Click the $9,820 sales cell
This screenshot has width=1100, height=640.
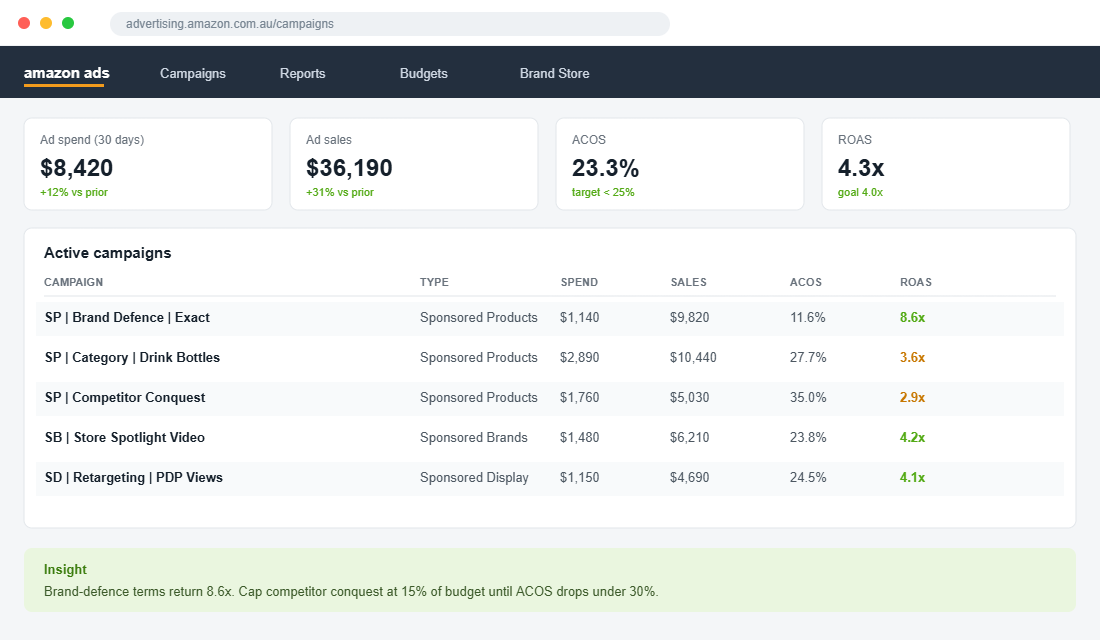coord(690,317)
